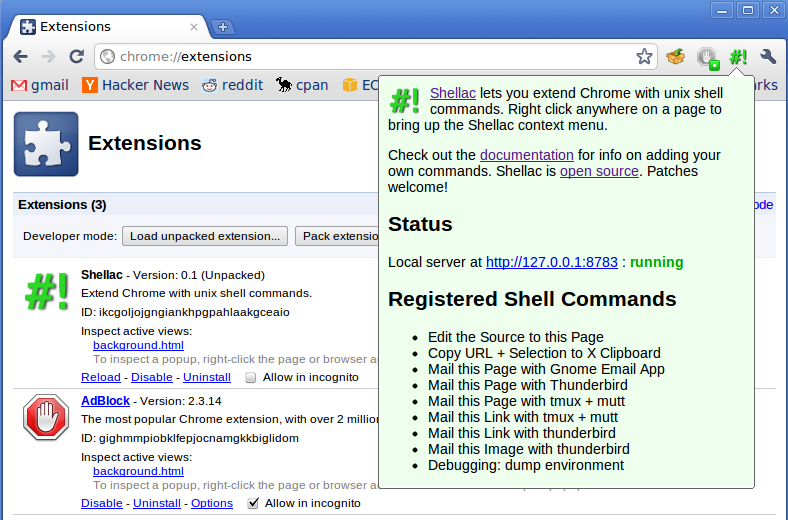Click 'Mail this Page with Thunderbird' entry
The image size is (788, 520).
(x=528, y=385)
